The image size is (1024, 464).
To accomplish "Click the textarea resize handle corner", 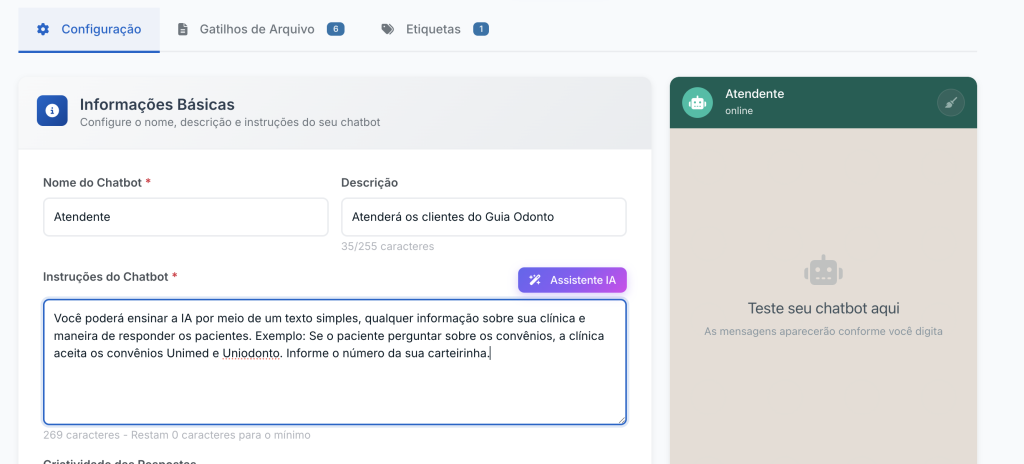I will point(622,420).
